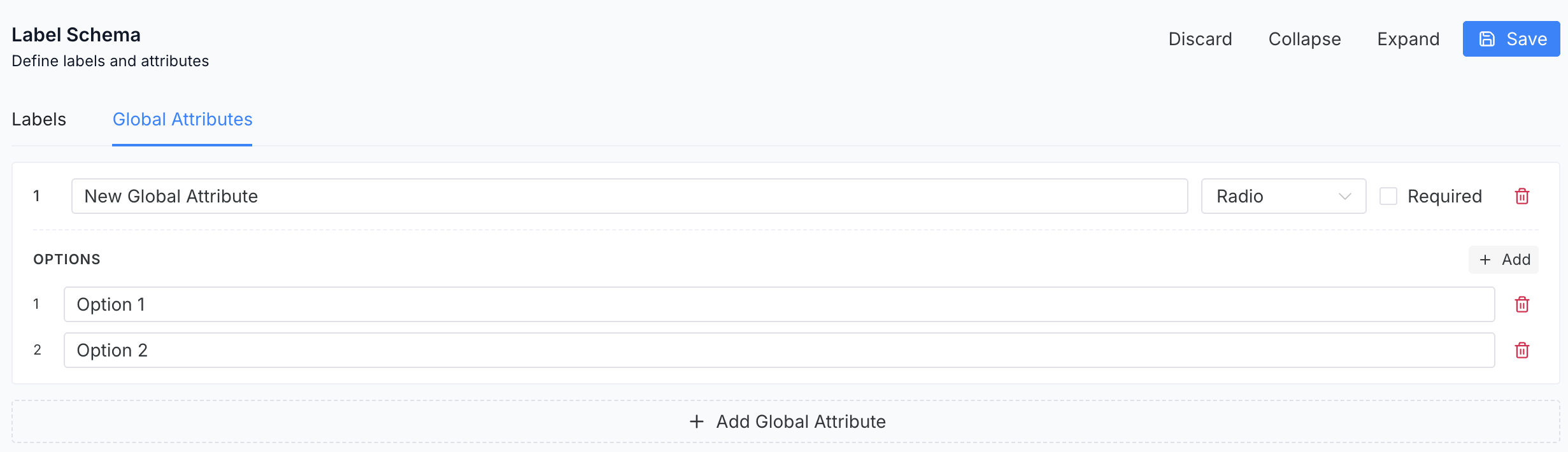Viewport: 1568px width, 452px height.
Task: Expand all attributes with Expand
Action: tap(1408, 38)
